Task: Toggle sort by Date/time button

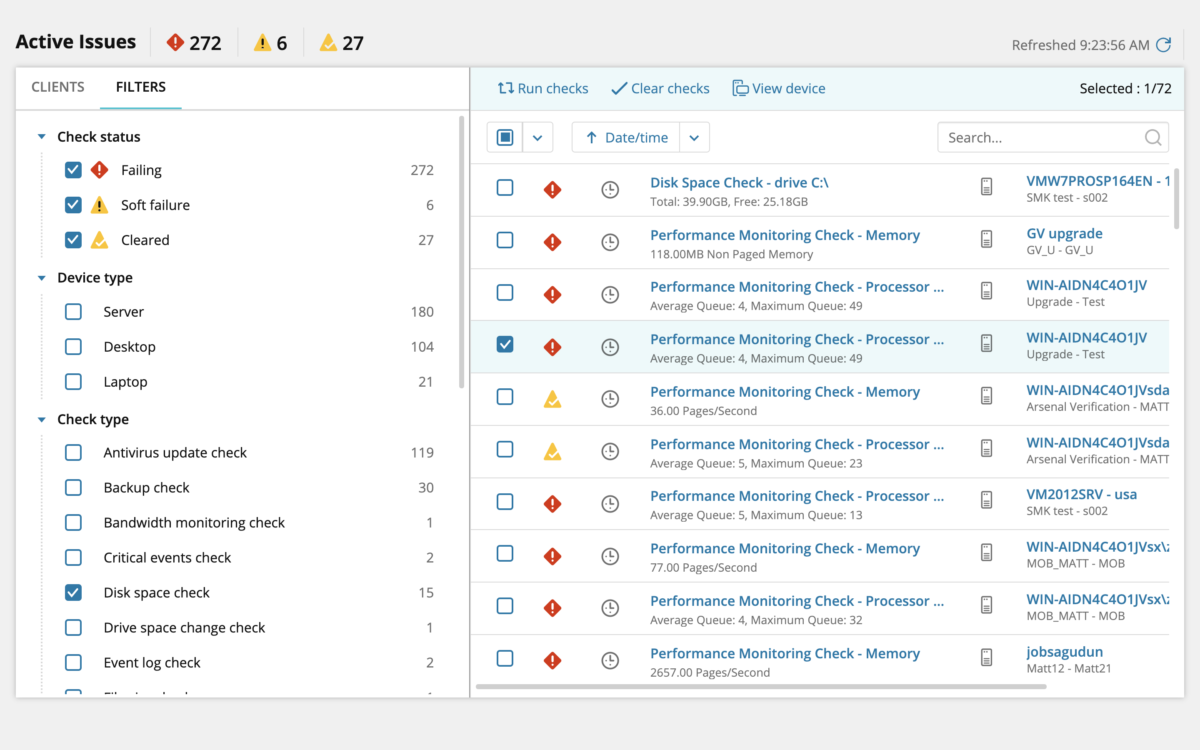Action: click(626, 137)
